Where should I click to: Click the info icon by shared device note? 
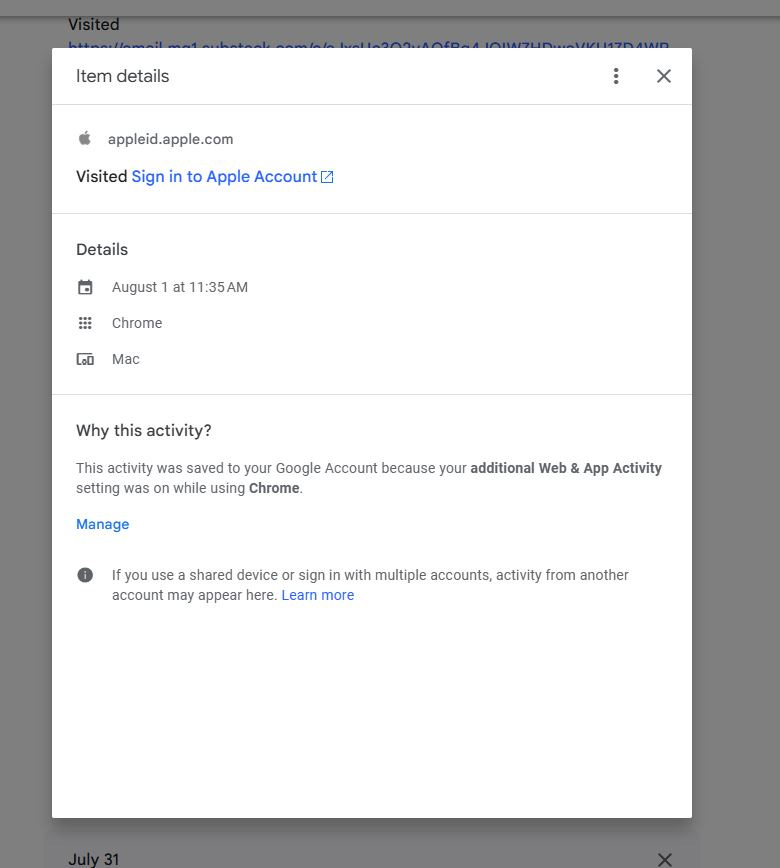(85, 575)
